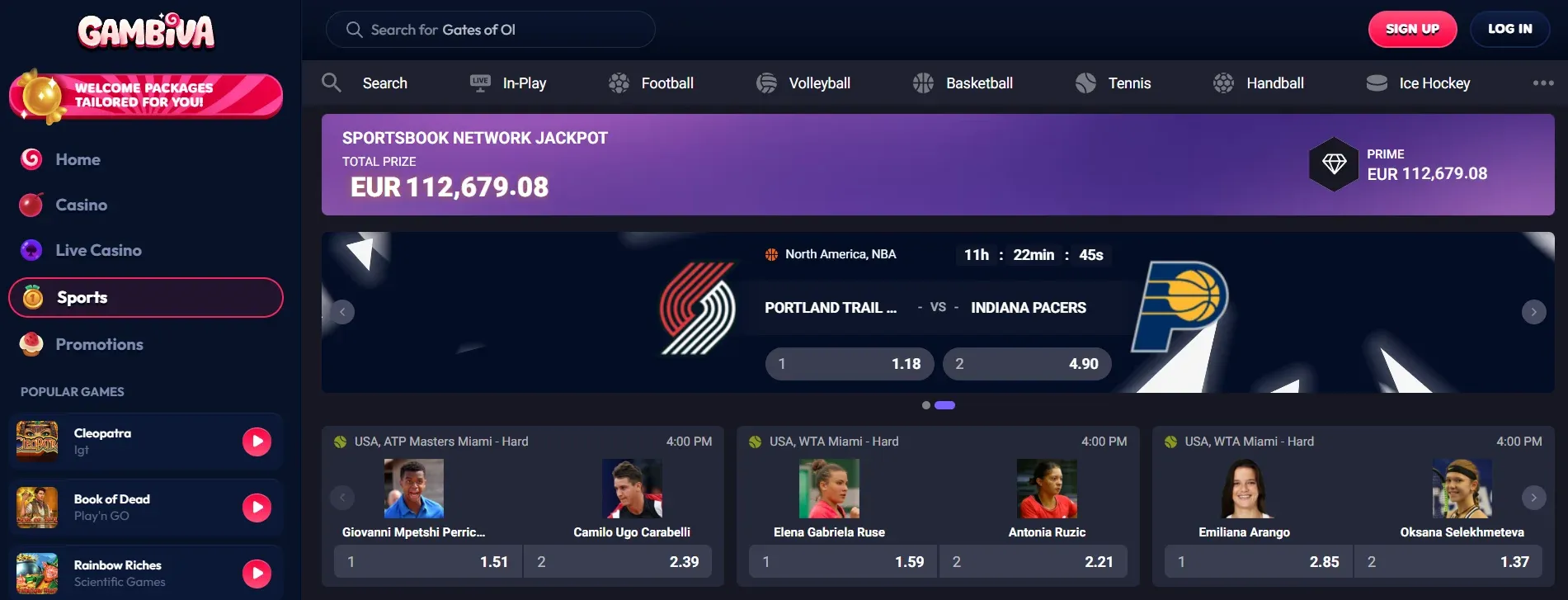This screenshot has width=1568, height=600.
Task: Focus the Search for games field
Action: click(491, 30)
